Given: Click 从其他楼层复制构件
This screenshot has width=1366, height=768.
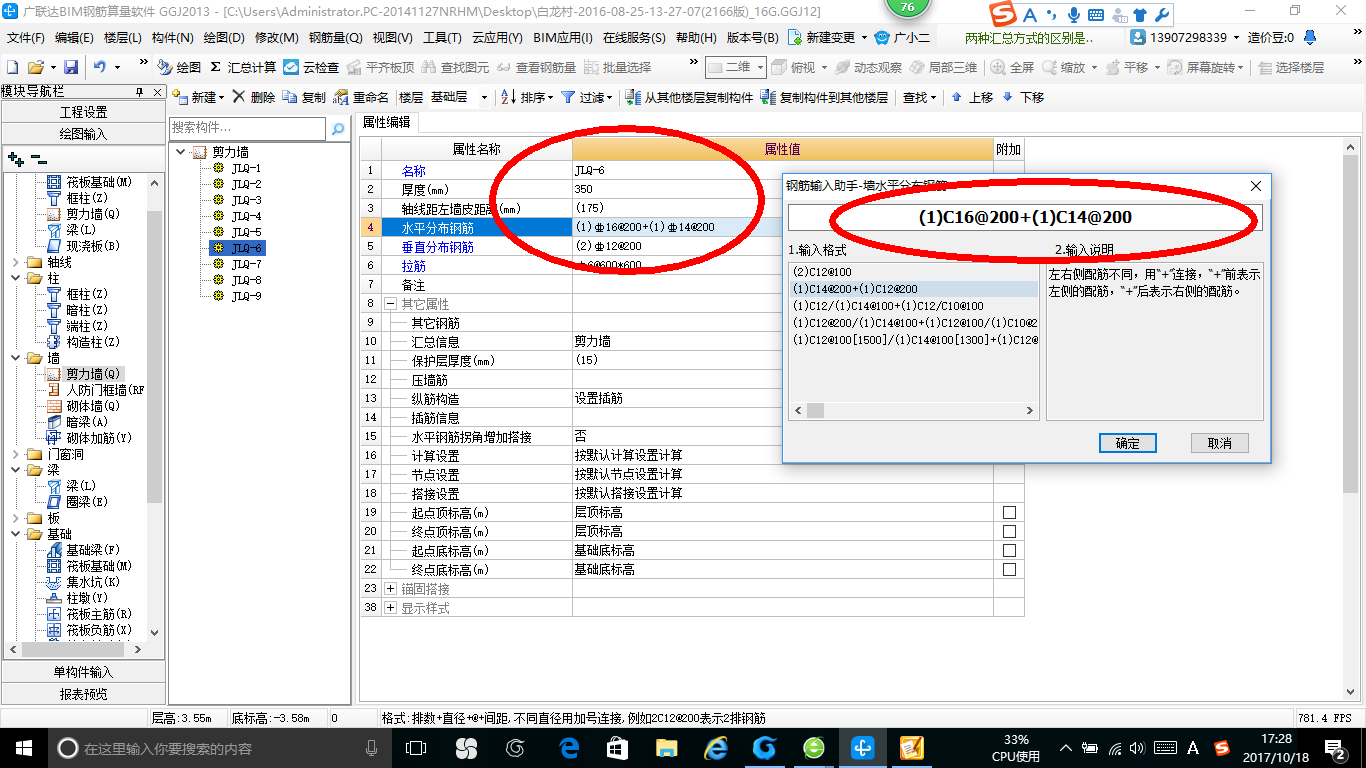Looking at the screenshot, I should pyautogui.click(x=689, y=97).
